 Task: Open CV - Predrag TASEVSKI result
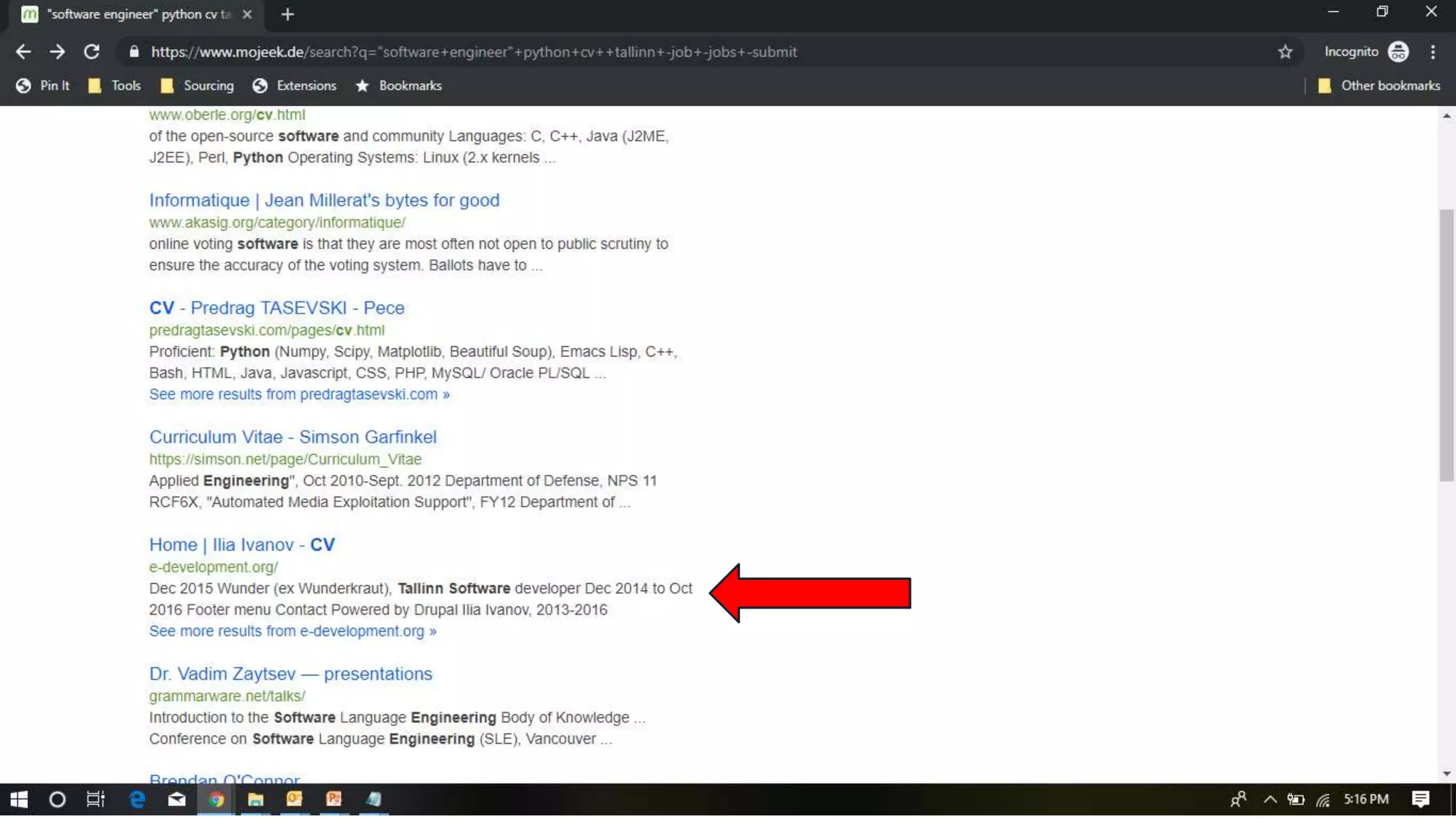pyautogui.click(x=277, y=308)
